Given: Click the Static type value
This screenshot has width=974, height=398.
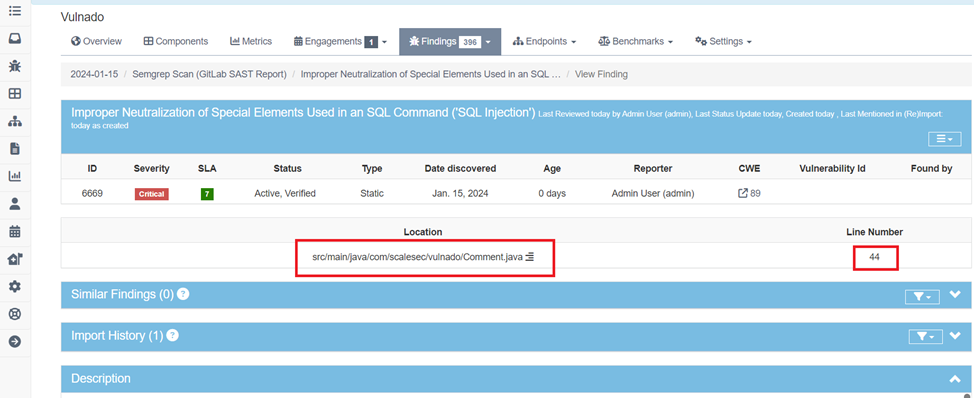Looking at the screenshot, I should (x=372, y=193).
